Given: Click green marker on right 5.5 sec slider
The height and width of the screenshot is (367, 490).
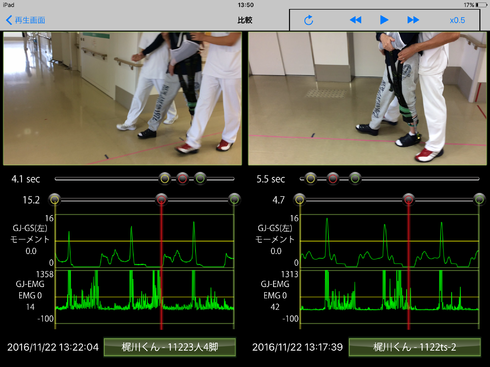Looking at the screenshot, I should (x=355, y=179).
